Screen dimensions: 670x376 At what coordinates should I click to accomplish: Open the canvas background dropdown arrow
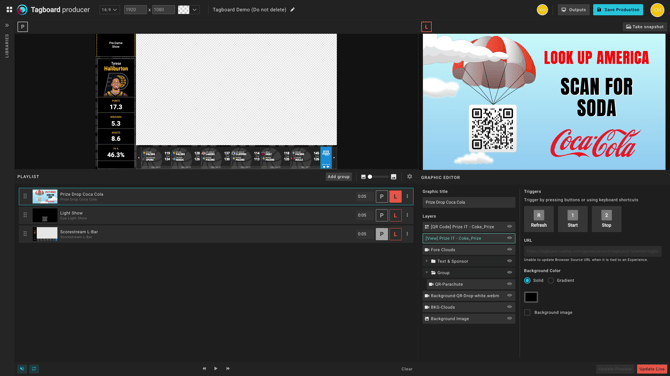pyautogui.click(x=195, y=9)
